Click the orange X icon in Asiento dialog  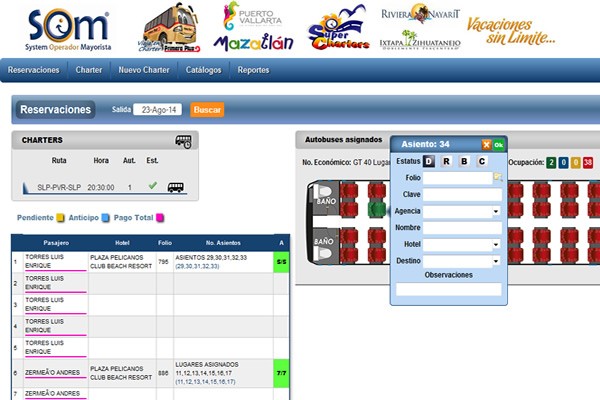[x=486, y=144]
